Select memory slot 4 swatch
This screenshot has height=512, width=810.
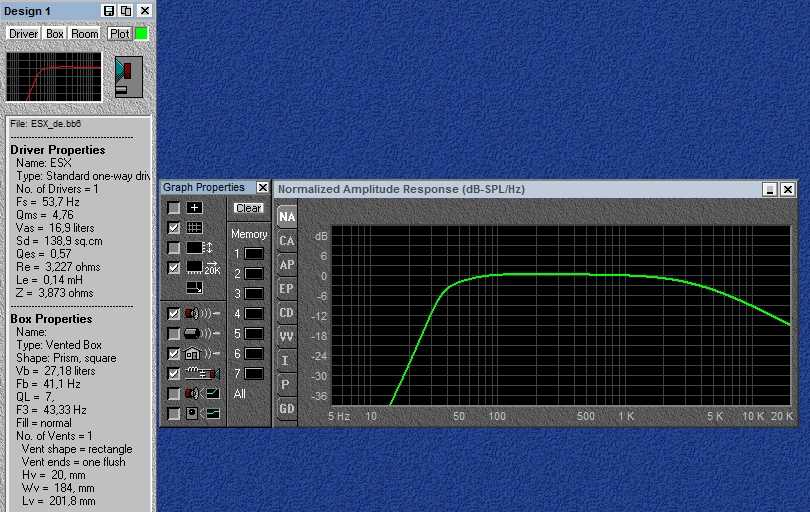254,314
